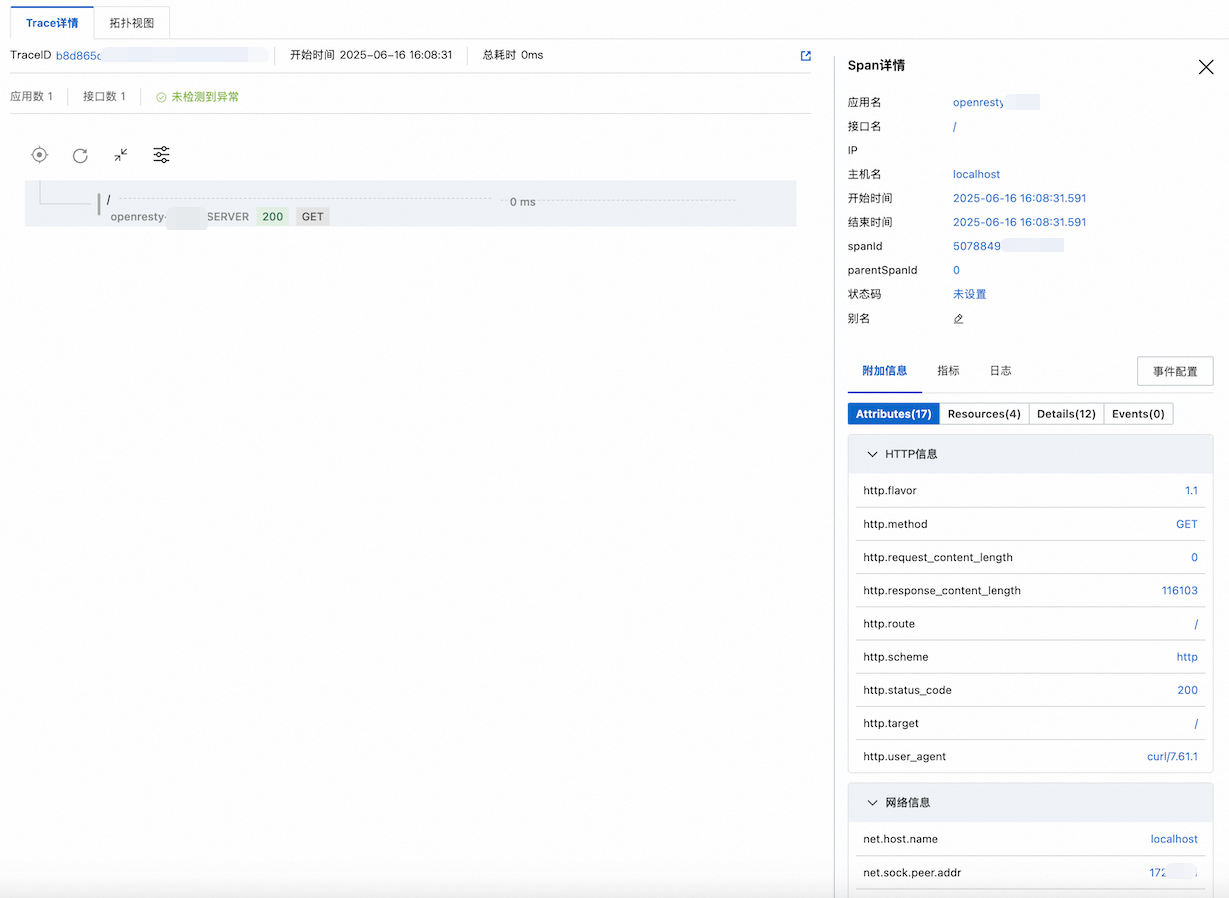Select the Attributes(17) segment
1229x898 pixels.
point(894,414)
